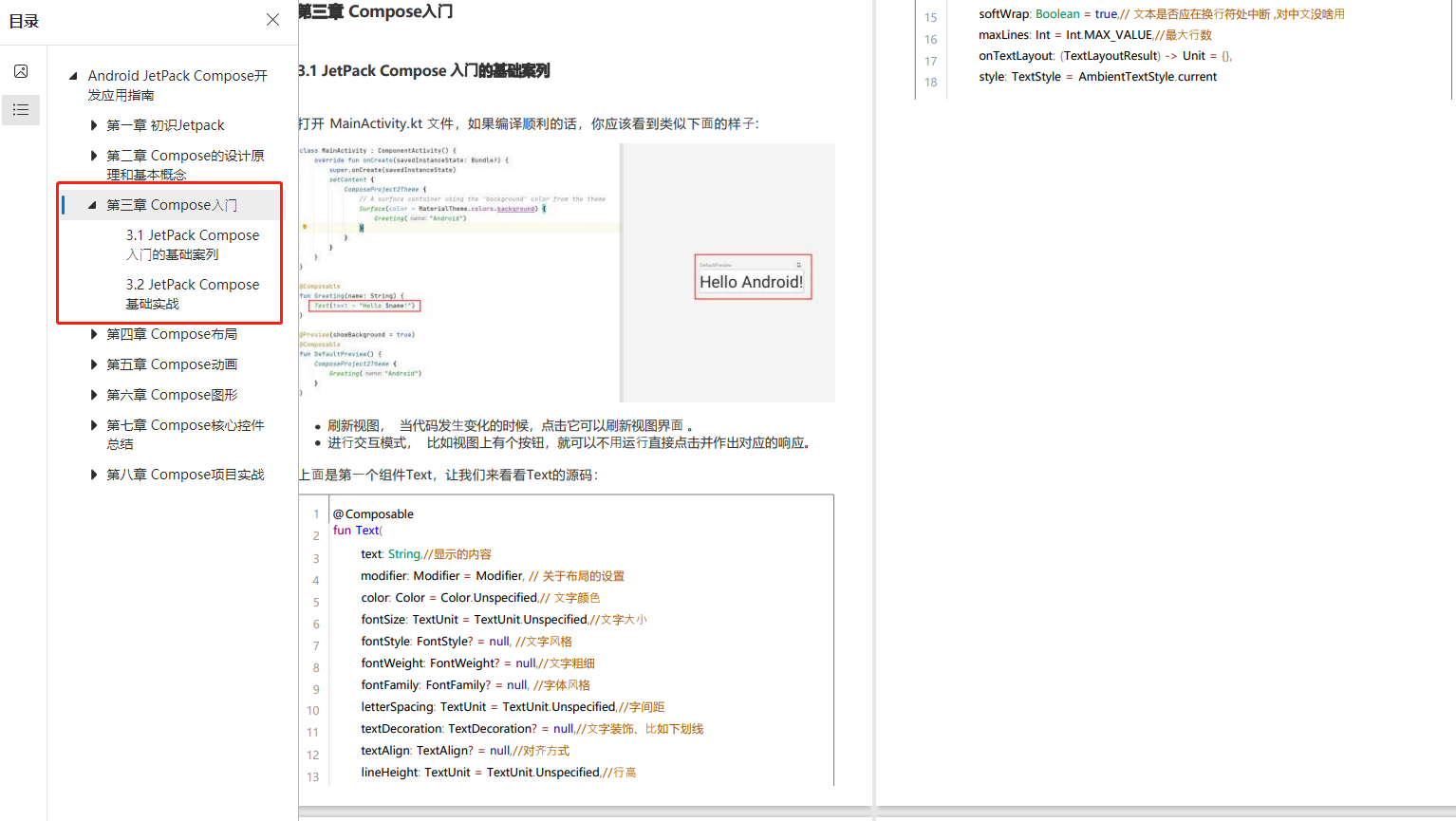Image resolution: width=1456 pixels, height=821 pixels.
Task: Click the text: String code line
Action: [x=426, y=554]
